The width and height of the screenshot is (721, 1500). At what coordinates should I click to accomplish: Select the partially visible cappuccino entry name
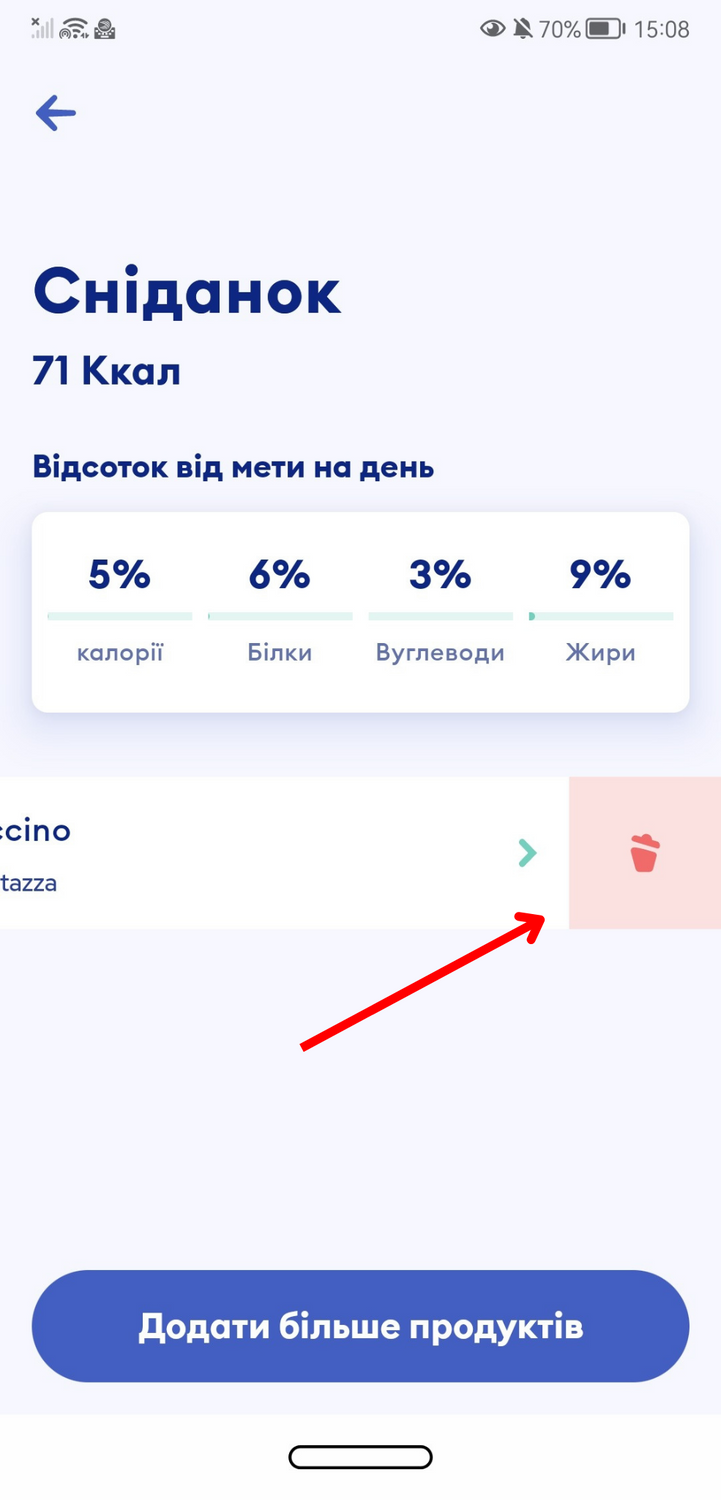pyautogui.click(x=35, y=830)
